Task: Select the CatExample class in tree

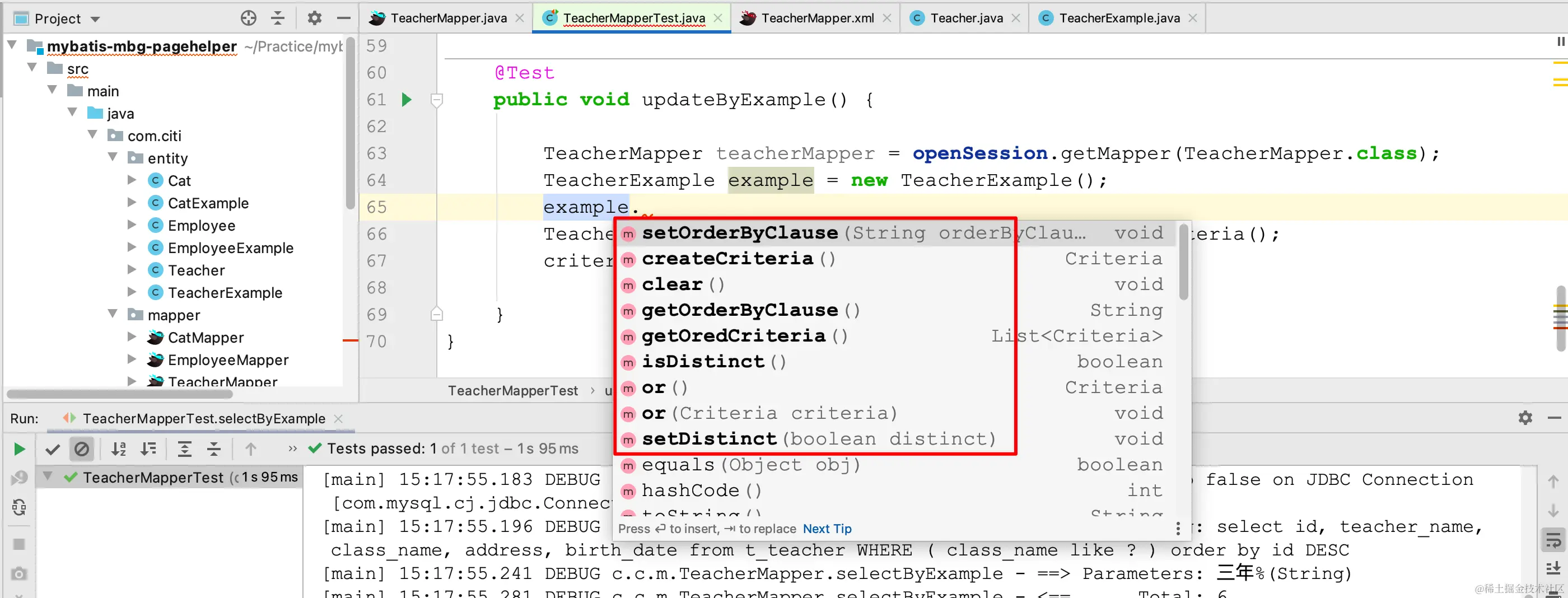Action: click(x=208, y=203)
